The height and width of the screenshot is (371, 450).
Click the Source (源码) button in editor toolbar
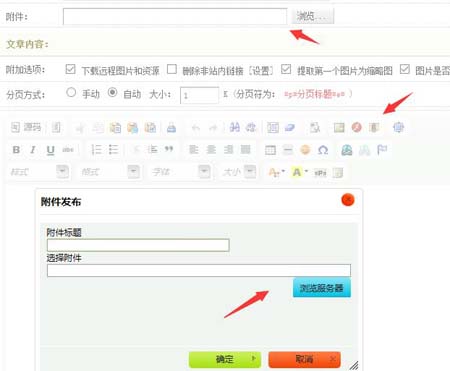click(x=26, y=127)
